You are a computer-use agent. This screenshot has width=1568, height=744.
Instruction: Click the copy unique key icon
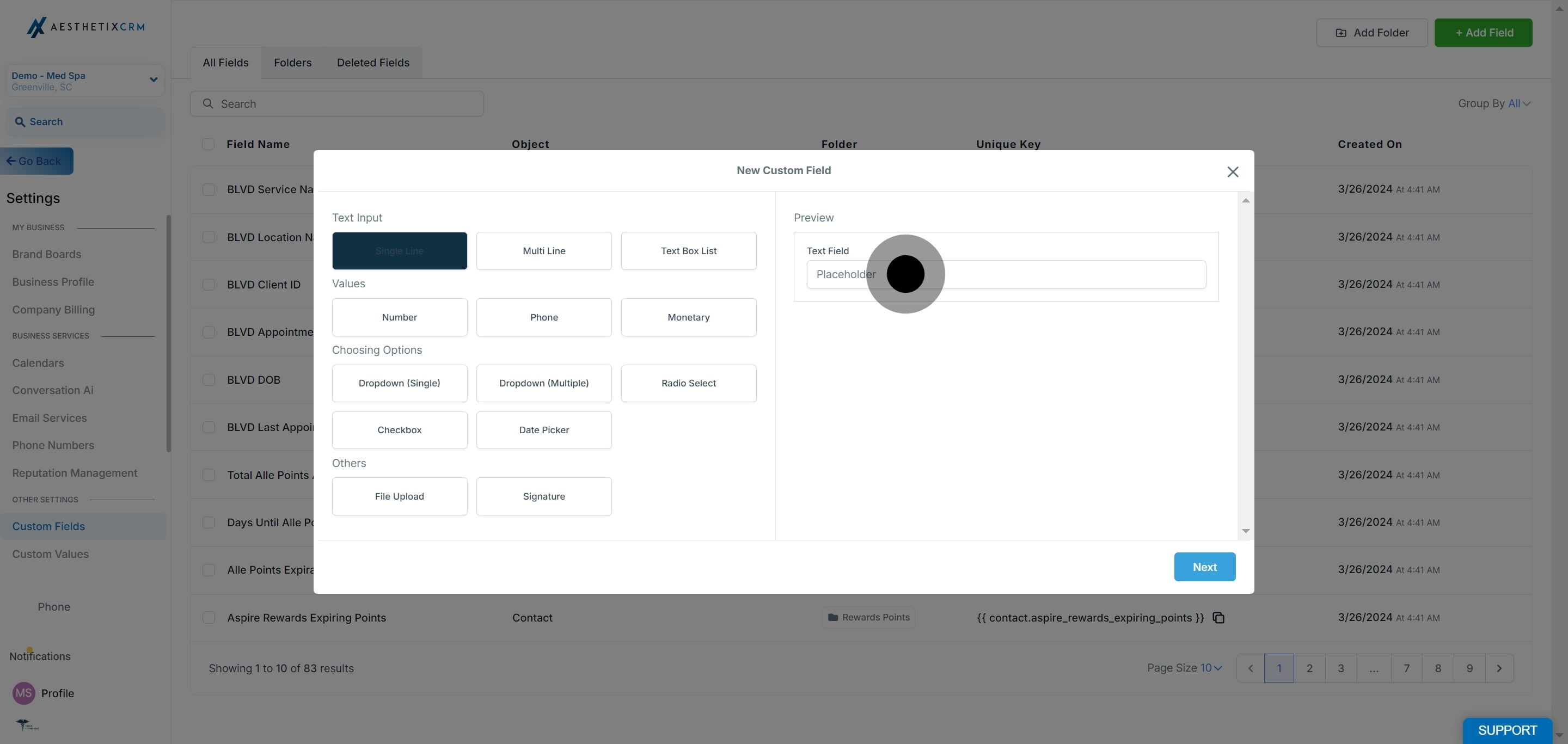(1218, 618)
